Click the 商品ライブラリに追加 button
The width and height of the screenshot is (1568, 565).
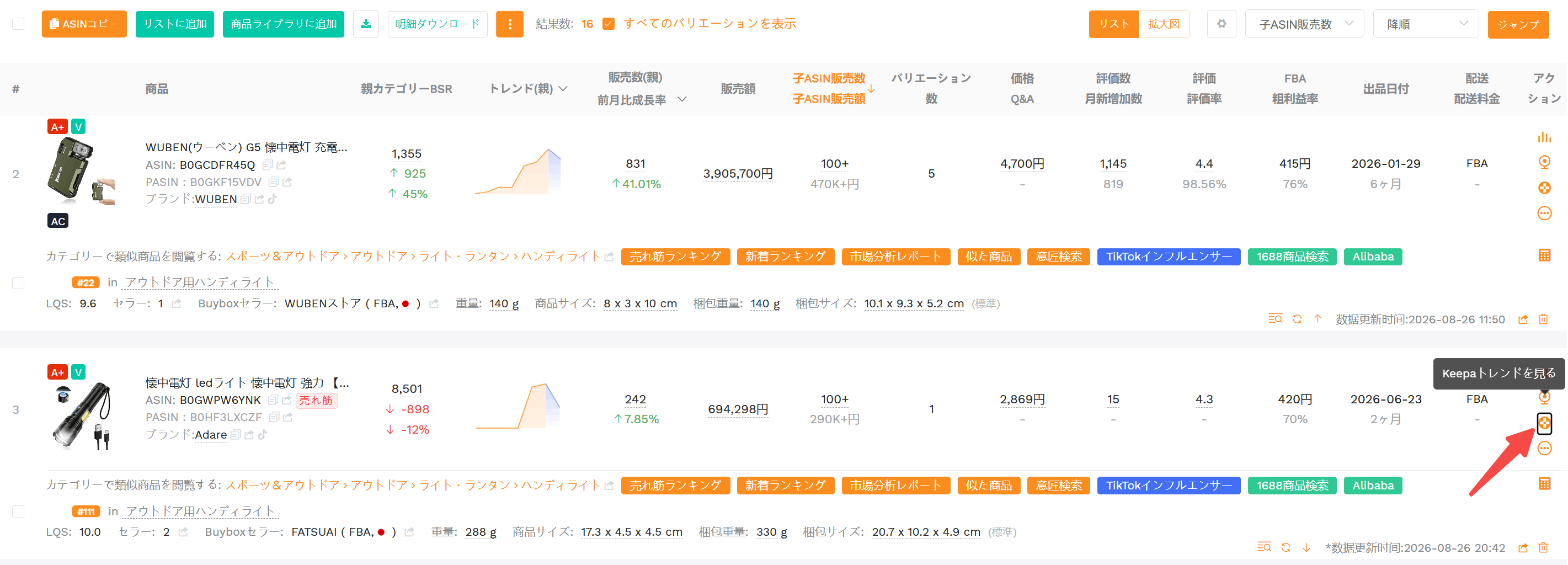(283, 24)
